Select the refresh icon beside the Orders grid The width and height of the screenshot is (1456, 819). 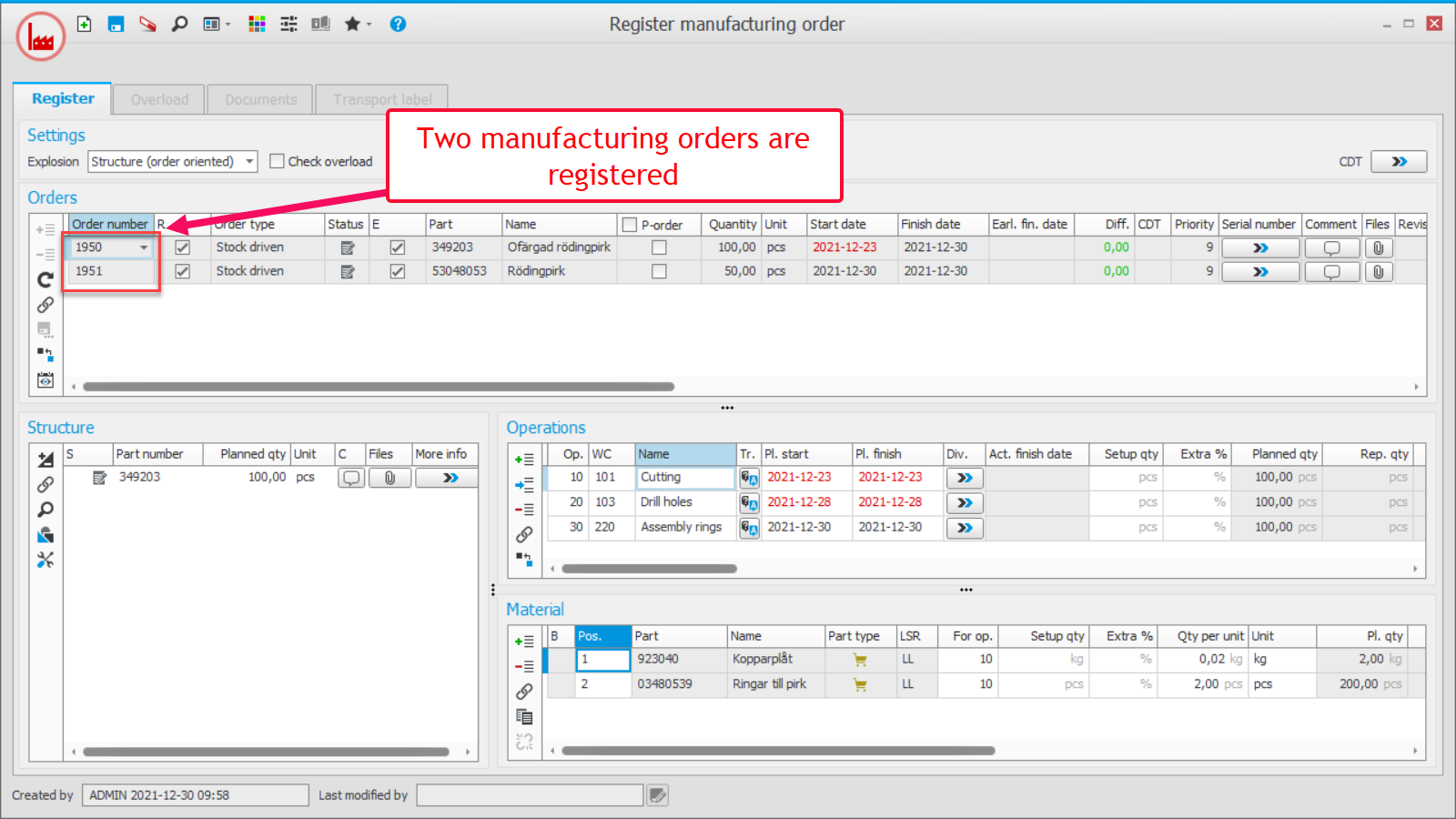tap(45, 280)
